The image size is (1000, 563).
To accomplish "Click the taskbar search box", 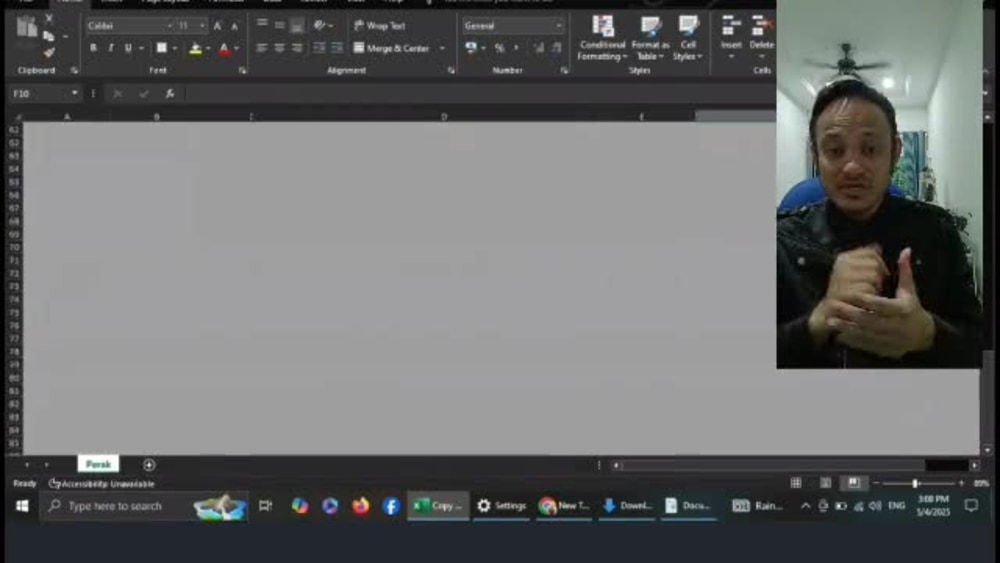I will pyautogui.click(x=144, y=506).
